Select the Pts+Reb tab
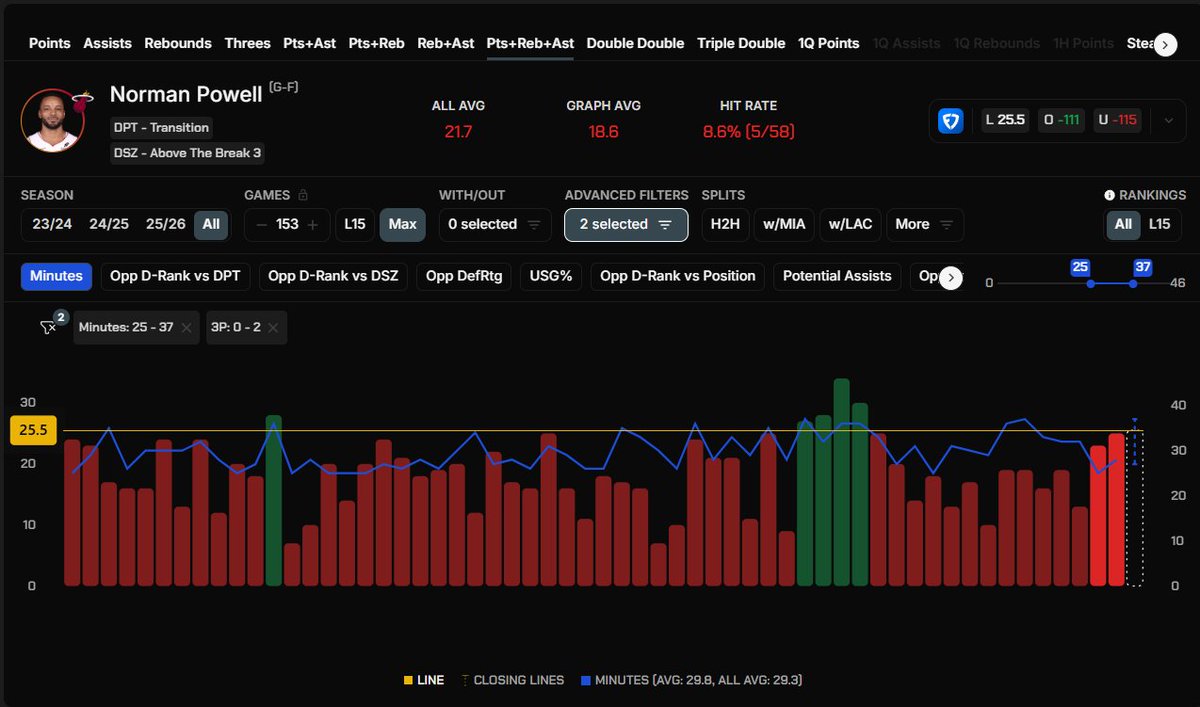The image size is (1200, 707). pos(376,43)
